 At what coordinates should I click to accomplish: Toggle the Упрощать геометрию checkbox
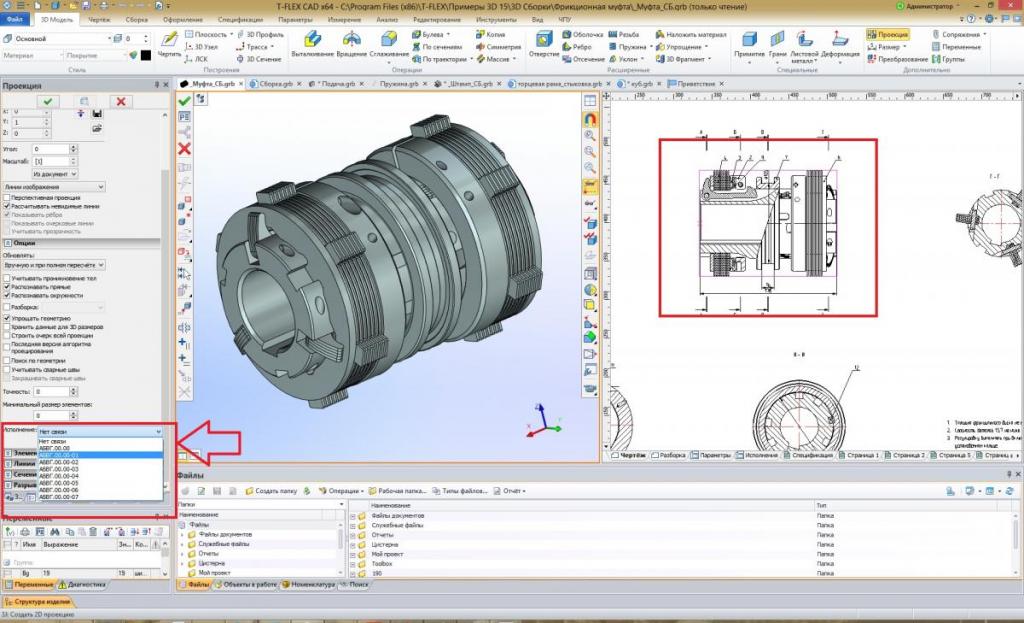click(x=7, y=318)
